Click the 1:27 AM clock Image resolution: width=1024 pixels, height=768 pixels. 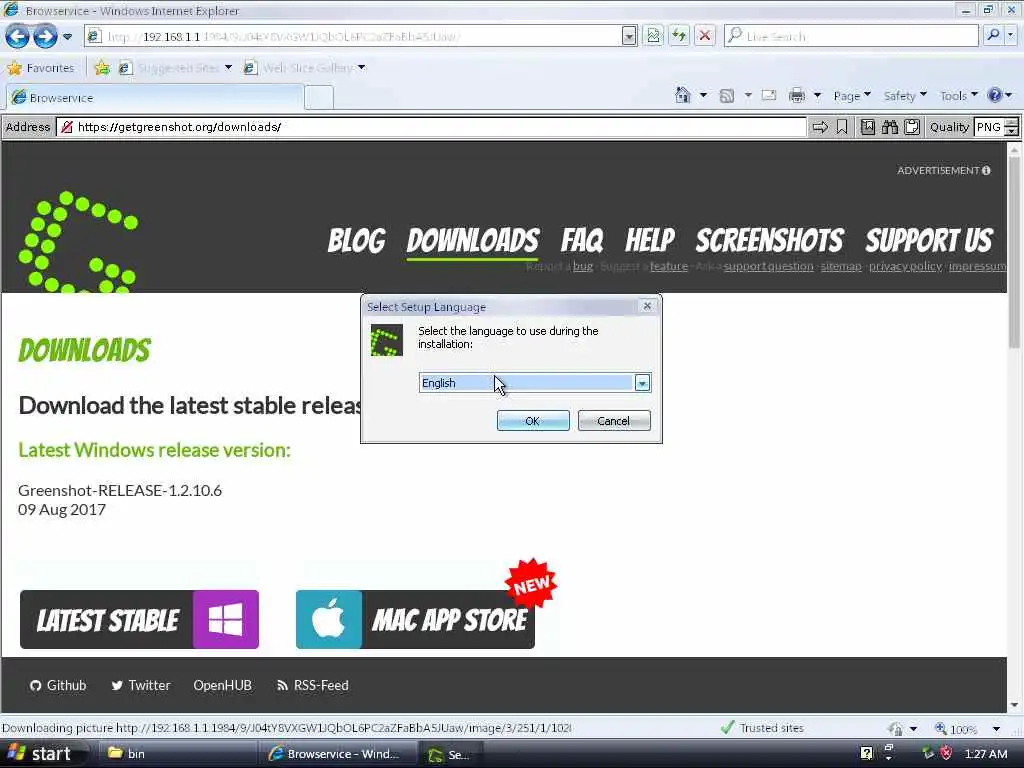tap(986, 754)
